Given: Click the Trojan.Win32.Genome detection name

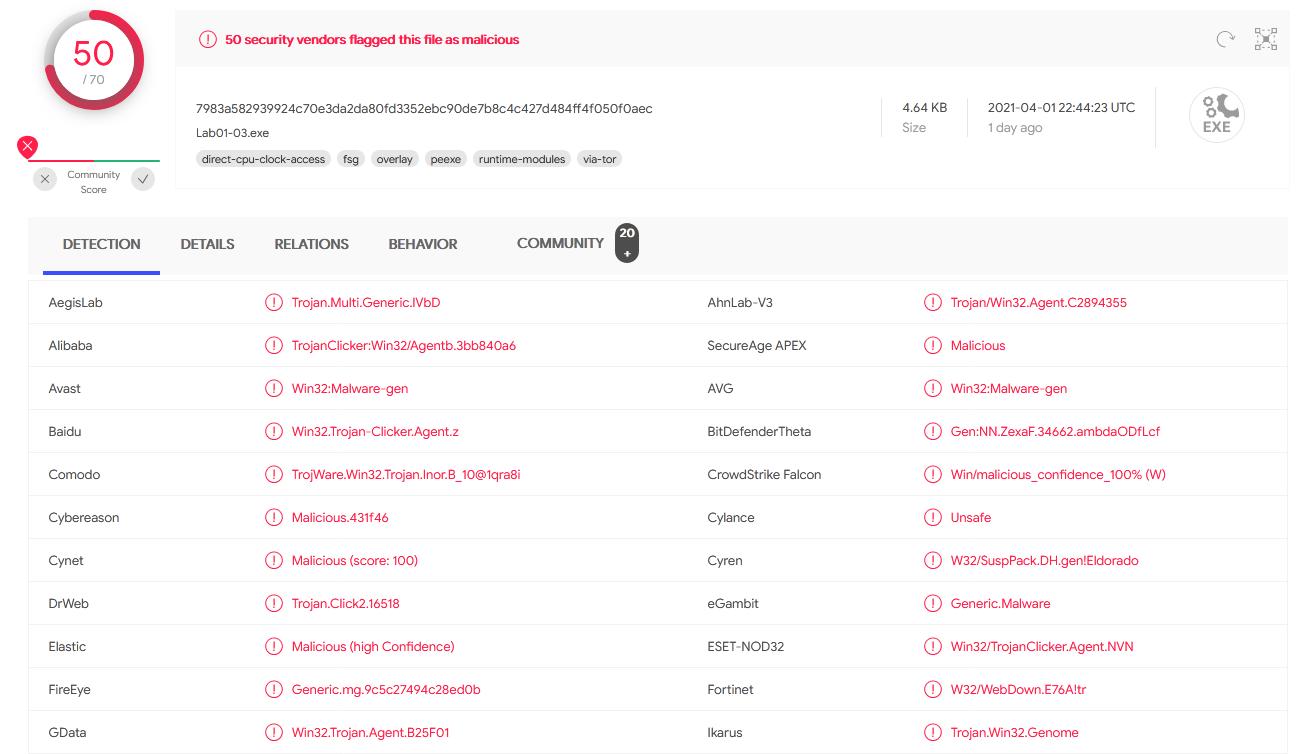Looking at the screenshot, I should [1015, 732].
